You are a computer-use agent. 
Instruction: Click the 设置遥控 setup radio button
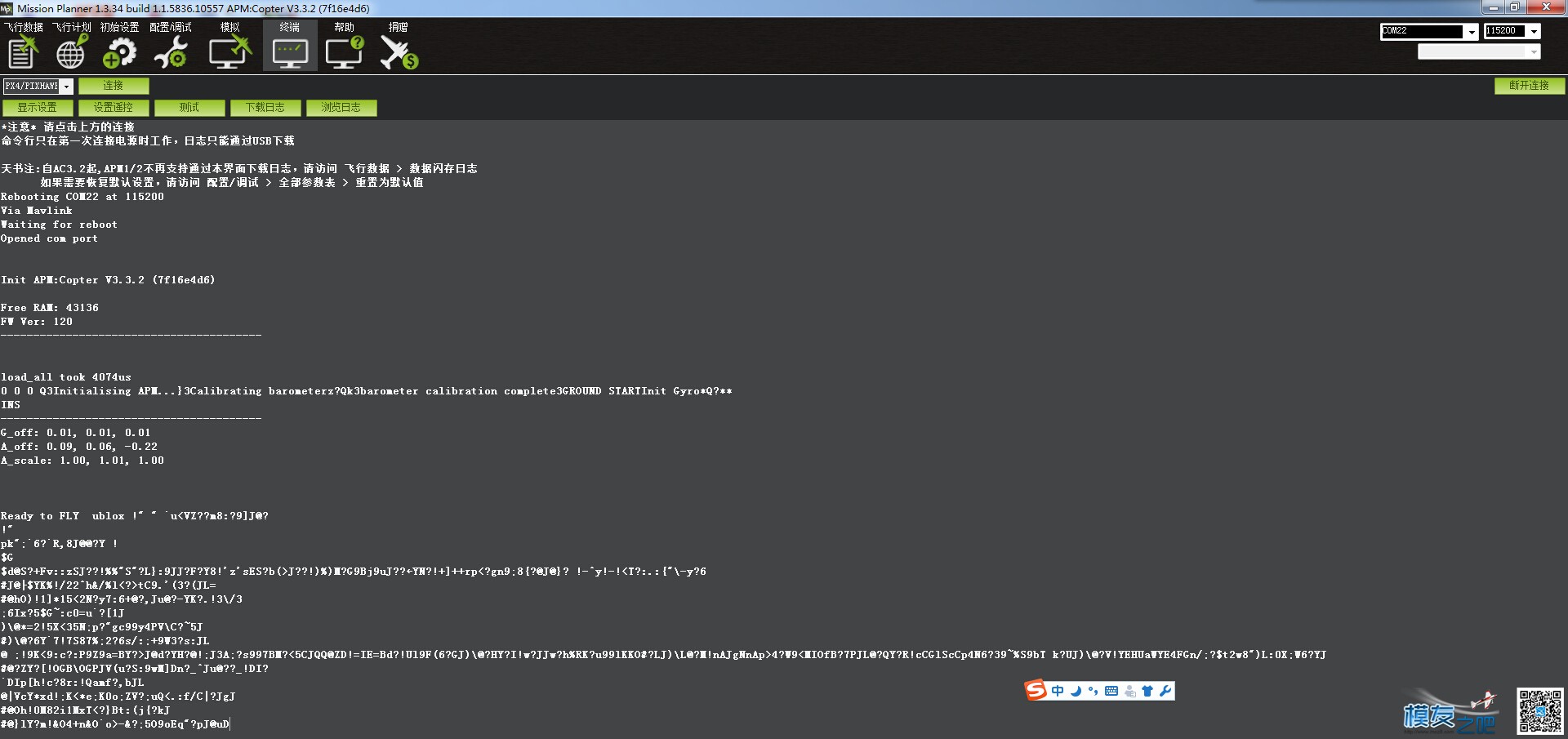point(114,108)
